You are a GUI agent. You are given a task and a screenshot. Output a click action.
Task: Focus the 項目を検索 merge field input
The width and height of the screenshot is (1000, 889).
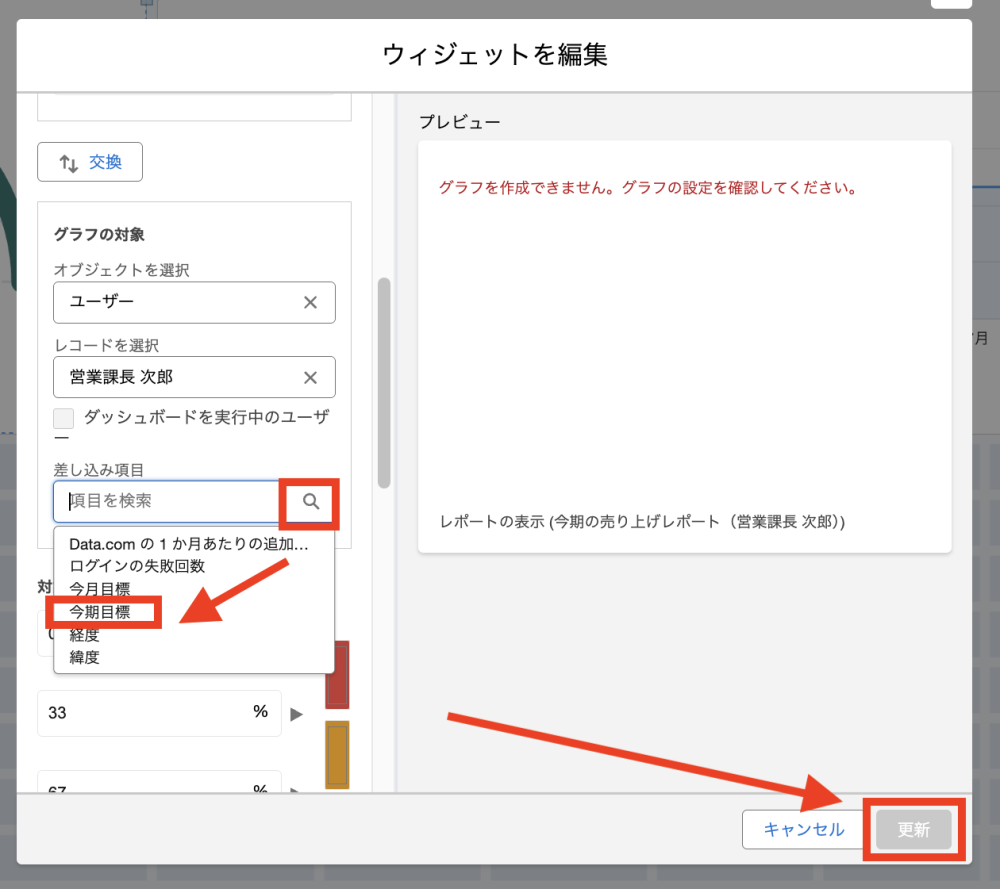[168, 502]
